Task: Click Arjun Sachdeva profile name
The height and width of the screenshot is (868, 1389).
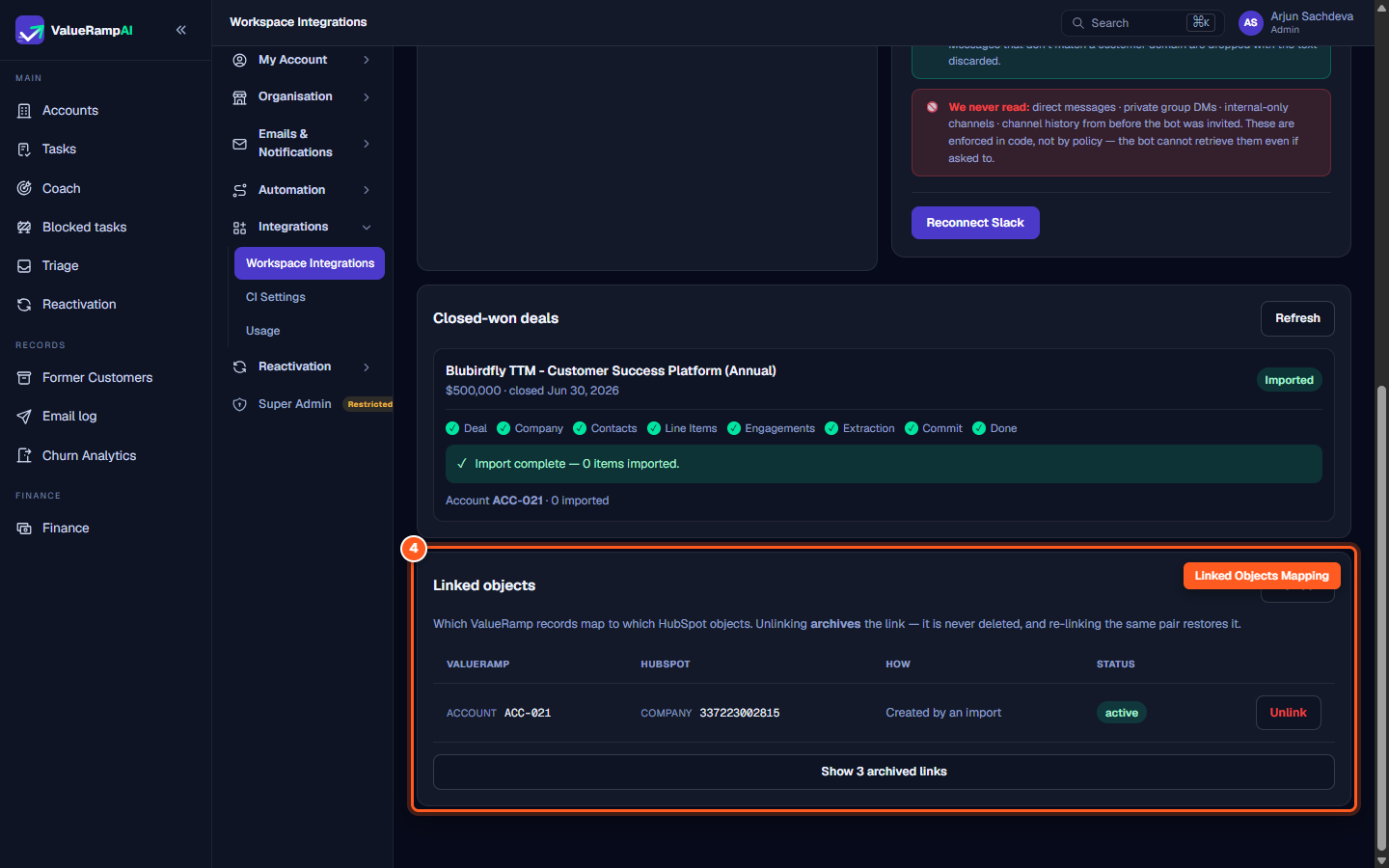Action: pyautogui.click(x=1312, y=16)
